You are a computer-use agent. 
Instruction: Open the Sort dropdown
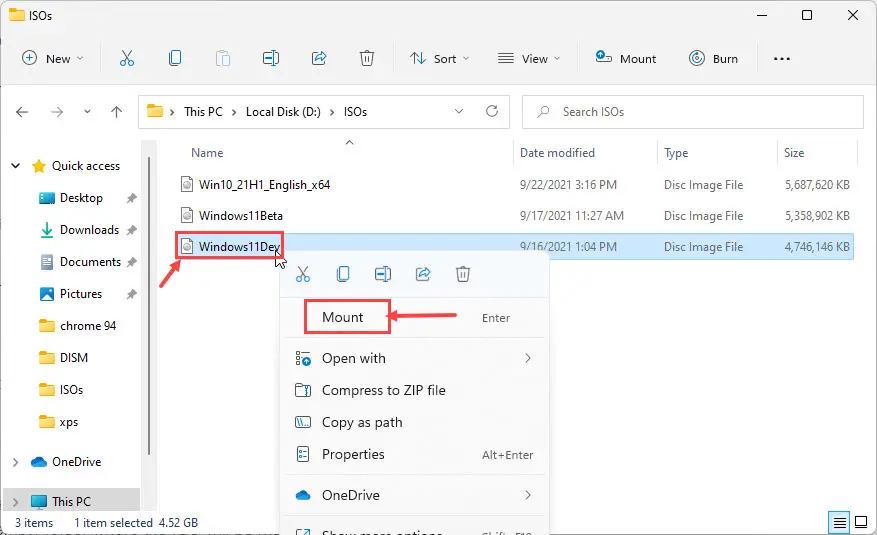pyautogui.click(x=439, y=58)
